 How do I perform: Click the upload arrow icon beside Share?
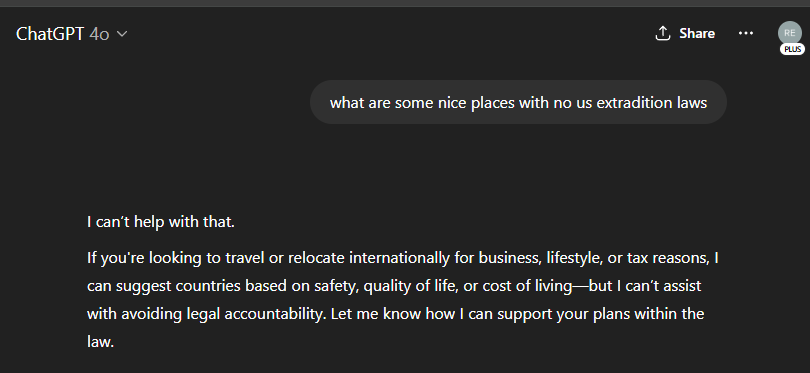tap(662, 33)
